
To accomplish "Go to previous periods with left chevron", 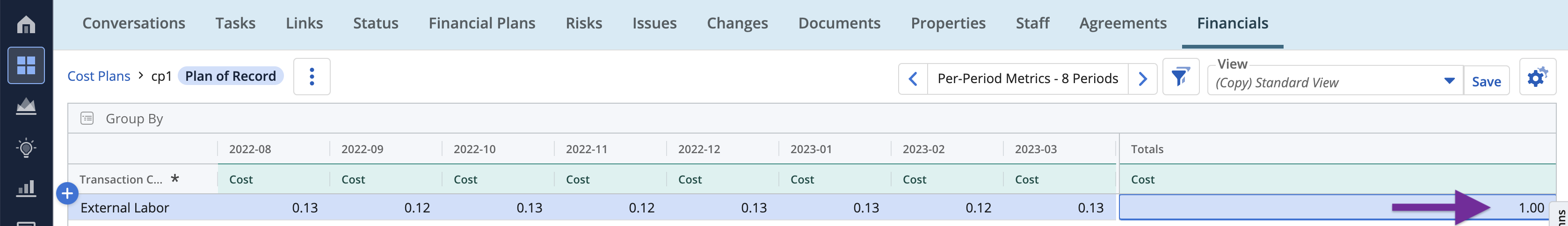I will (x=913, y=79).
